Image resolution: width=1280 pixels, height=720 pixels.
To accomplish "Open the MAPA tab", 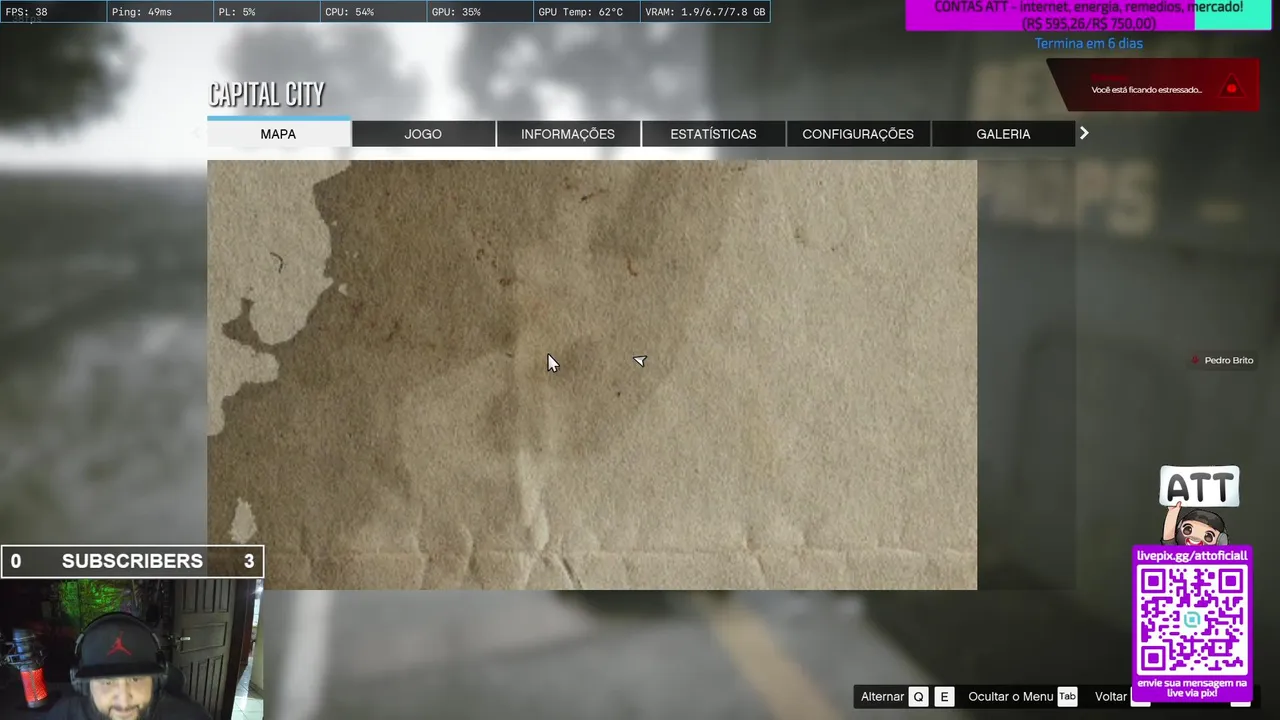I will (278, 133).
